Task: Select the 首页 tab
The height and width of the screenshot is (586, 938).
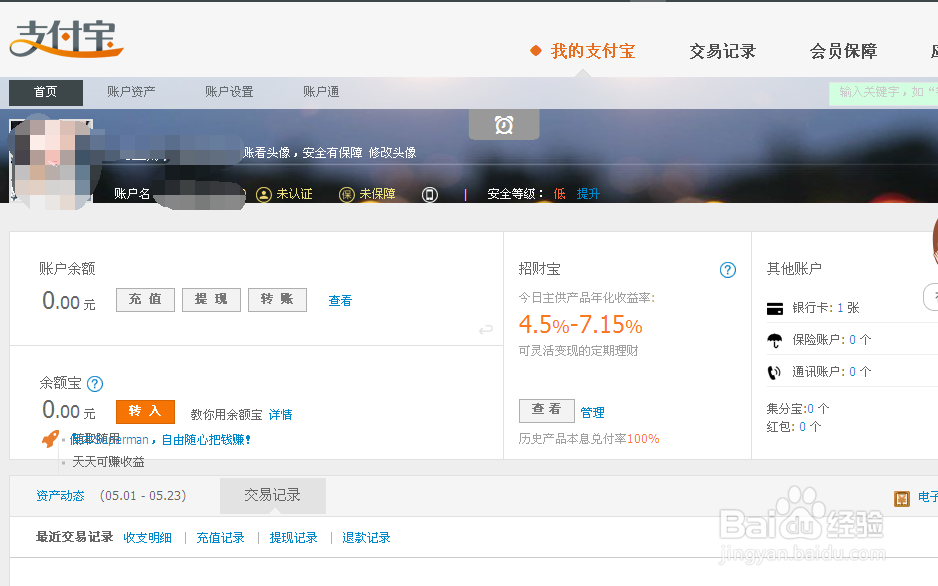Action: point(45,92)
